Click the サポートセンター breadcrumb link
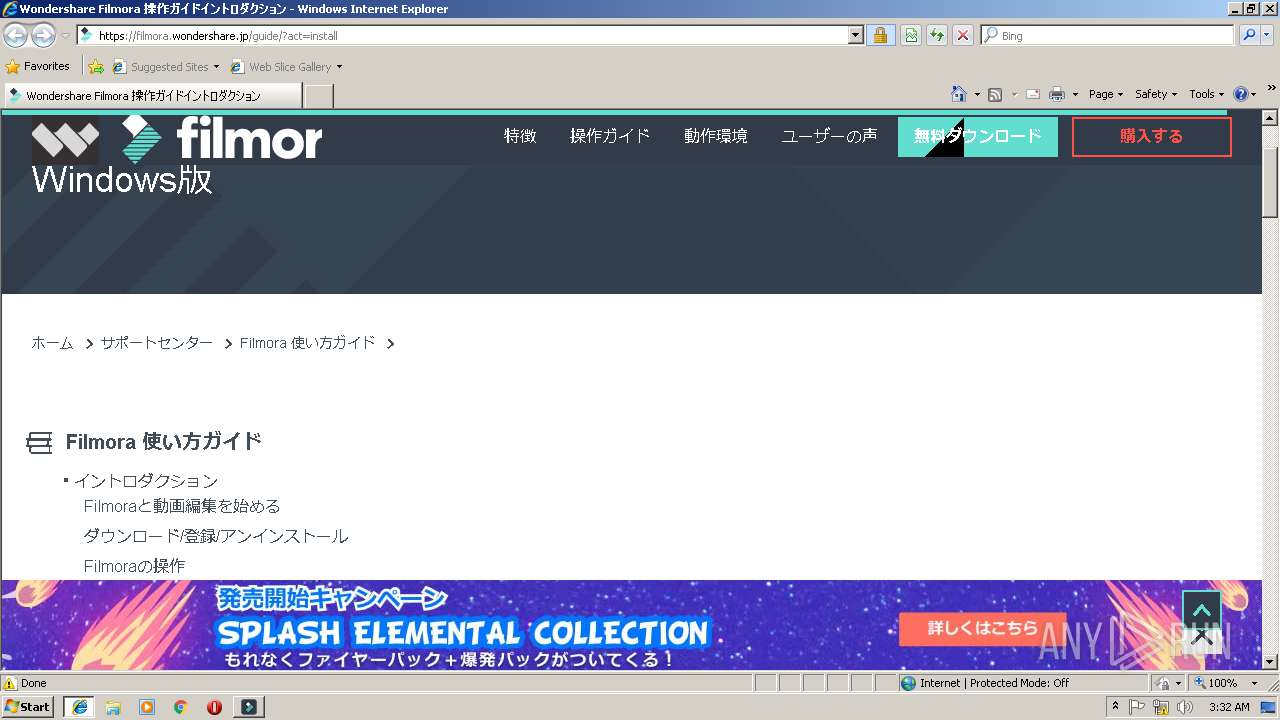 (x=156, y=343)
